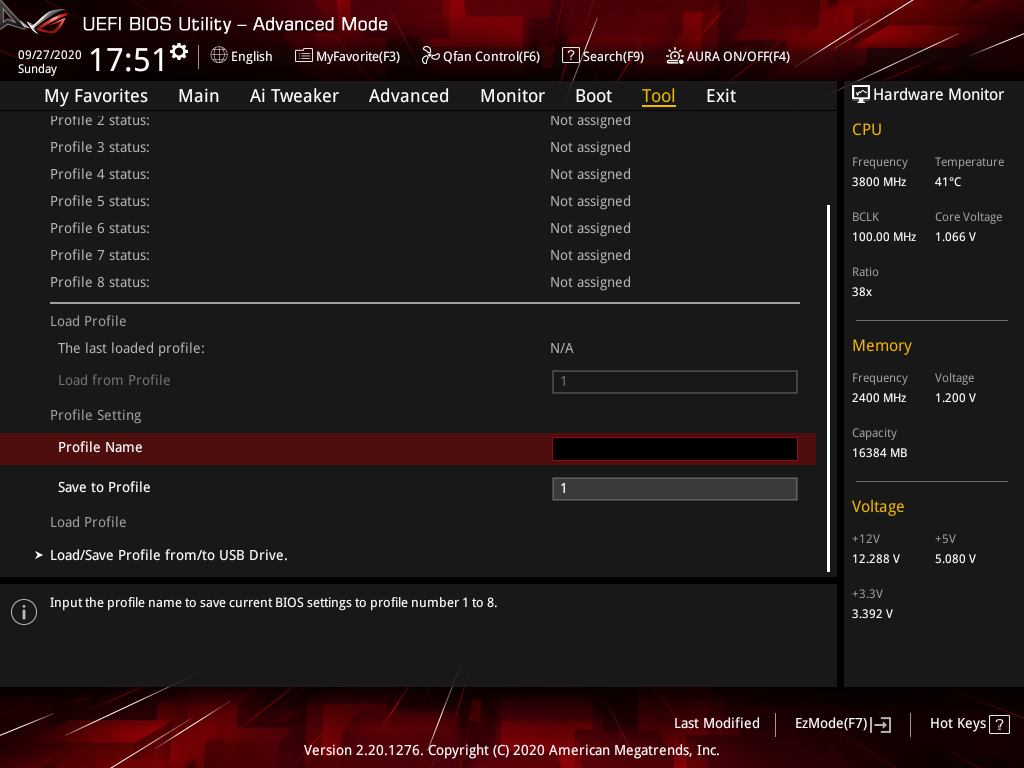Open Last Modified settings list
Screen dimensions: 1024x768
pos(716,723)
